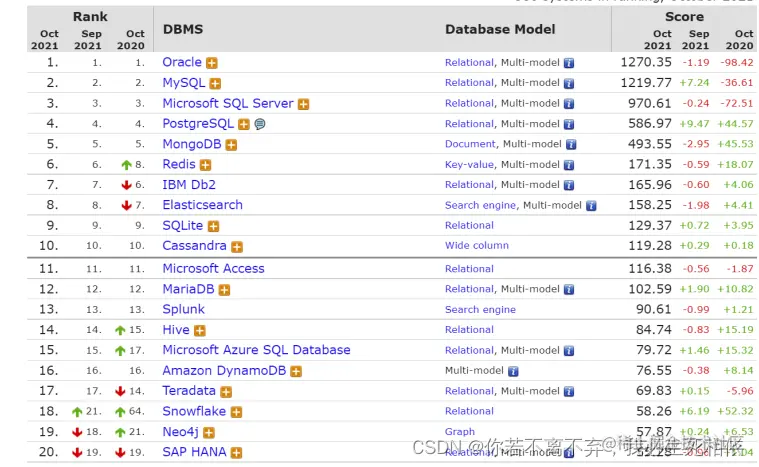Viewport: 759px width, 467px height.
Task: Click the plus icon next to Hive
Action: coord(200,331)
